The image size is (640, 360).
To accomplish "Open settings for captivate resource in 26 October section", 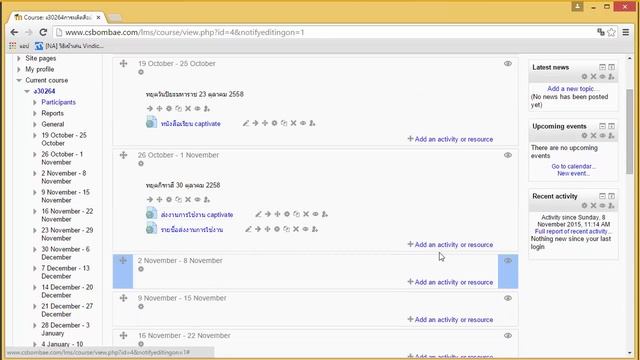I will [287, 214].
